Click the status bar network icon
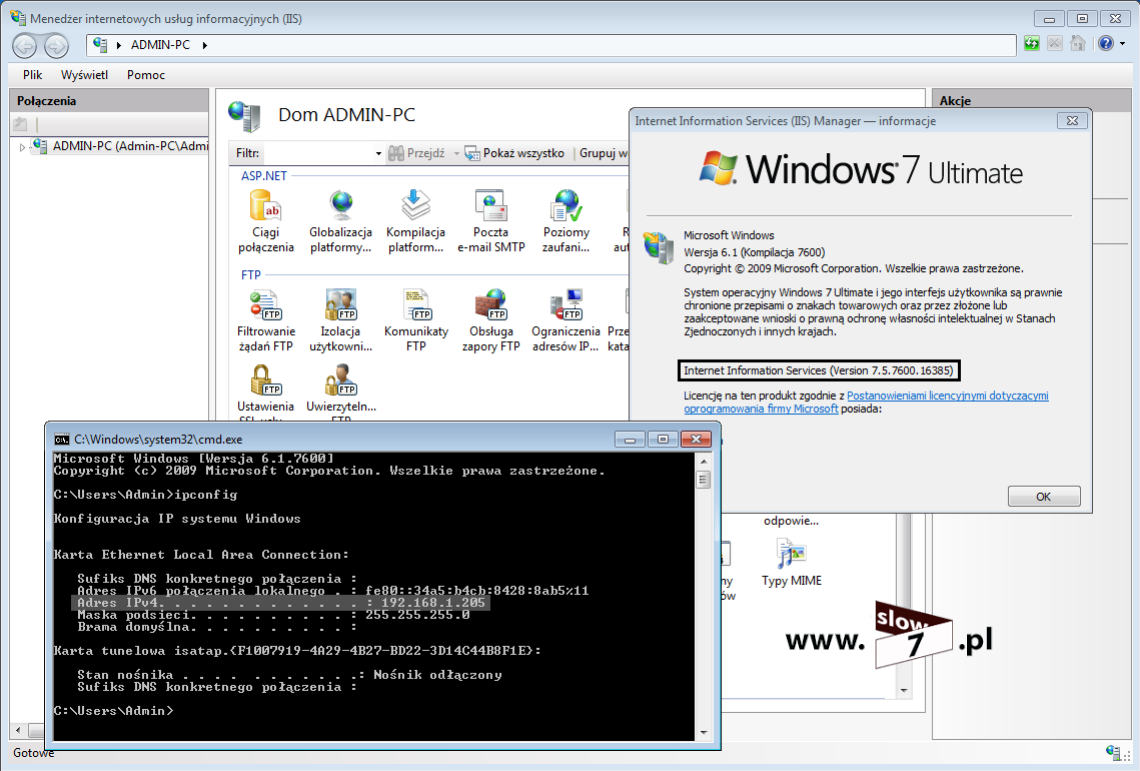Screen dimensions: 1140x771 [x=1112, y=753]
